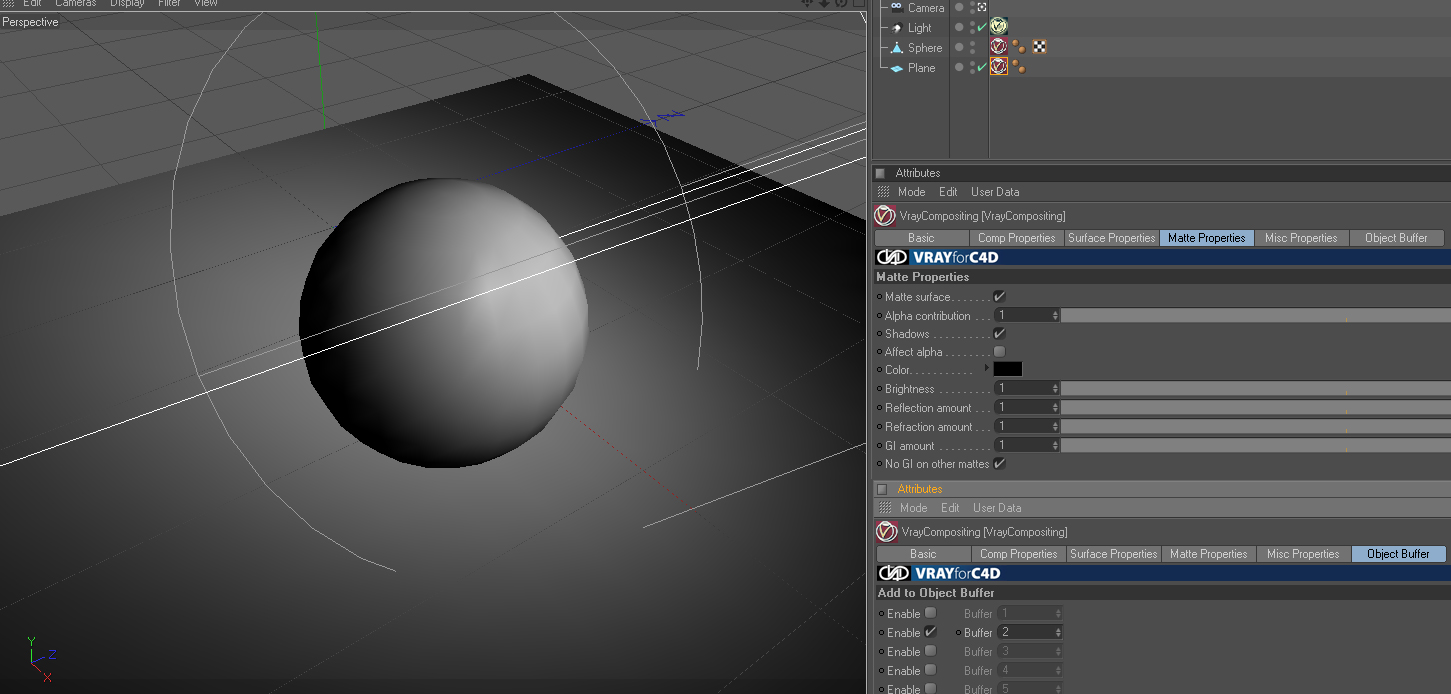Image resolution: width=1451 pixels, height=694 pixels.
Task: Uncheck the Enable box for Buffer 2
Action: [x=930, y=632]
